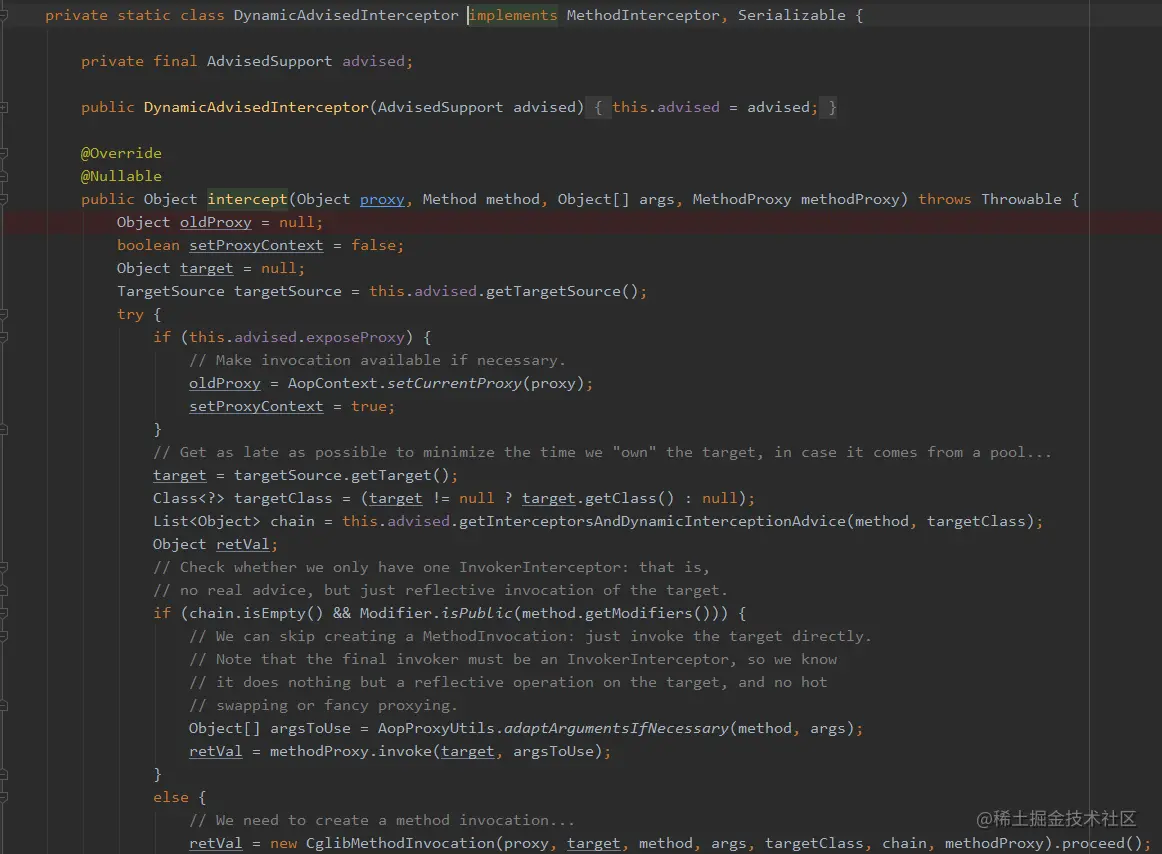Collapse the 'Check whether we only have' comment fold
The image size is (1162, 854).
(x=3, y=567)
